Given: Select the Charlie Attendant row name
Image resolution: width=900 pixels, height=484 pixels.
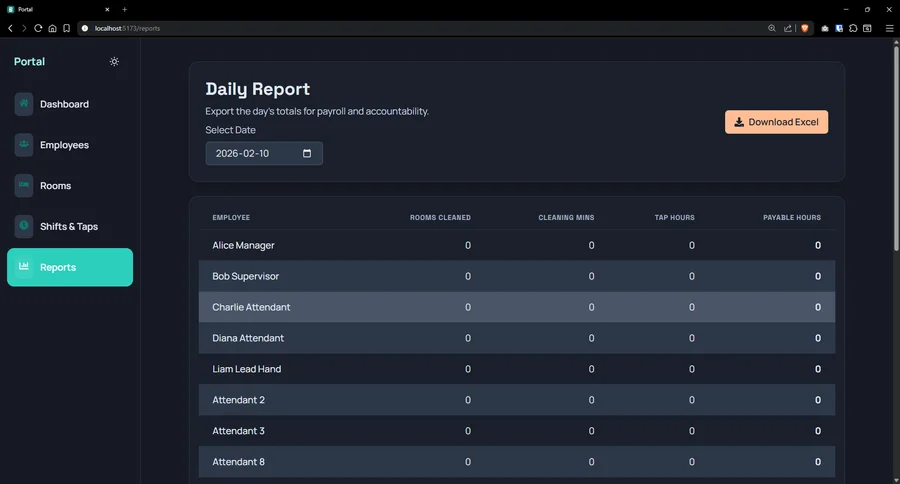Looking at the screenshot, I should [x=251, y=307].
